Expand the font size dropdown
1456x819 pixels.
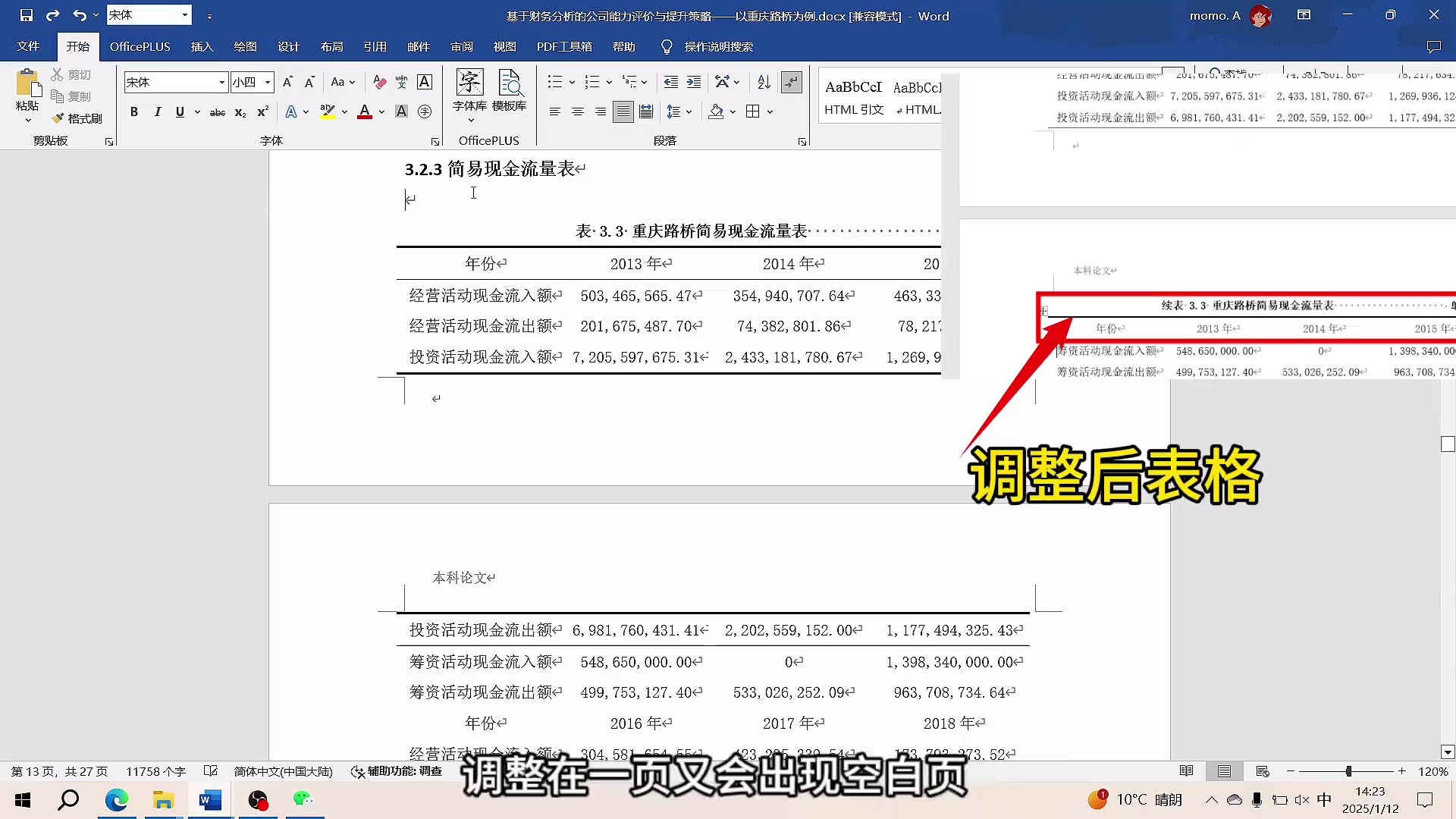coord(268,82)
